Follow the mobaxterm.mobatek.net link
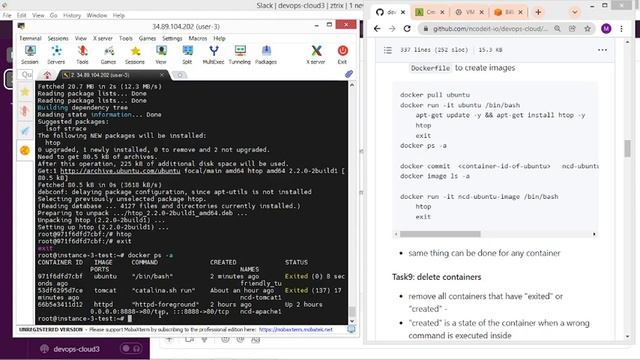Image resolution: width=640 pixels, height=360 pixels. pos(296,329)
